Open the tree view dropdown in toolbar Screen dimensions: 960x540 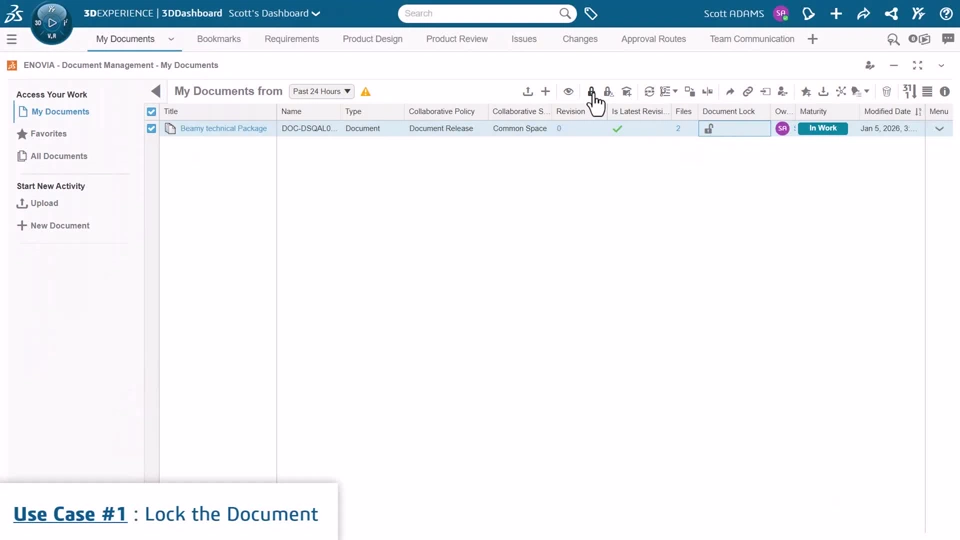point(669,91)
